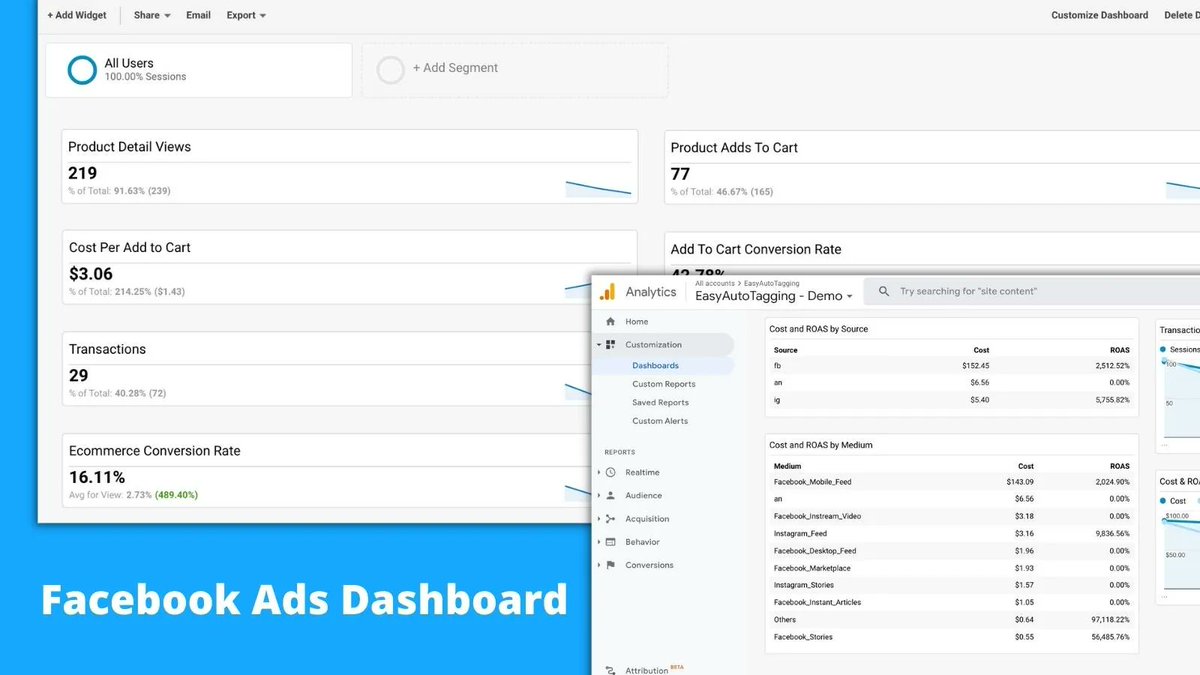Open the Export dropdown menu
Screen dimensions: 1200x675
coord(246,16)
